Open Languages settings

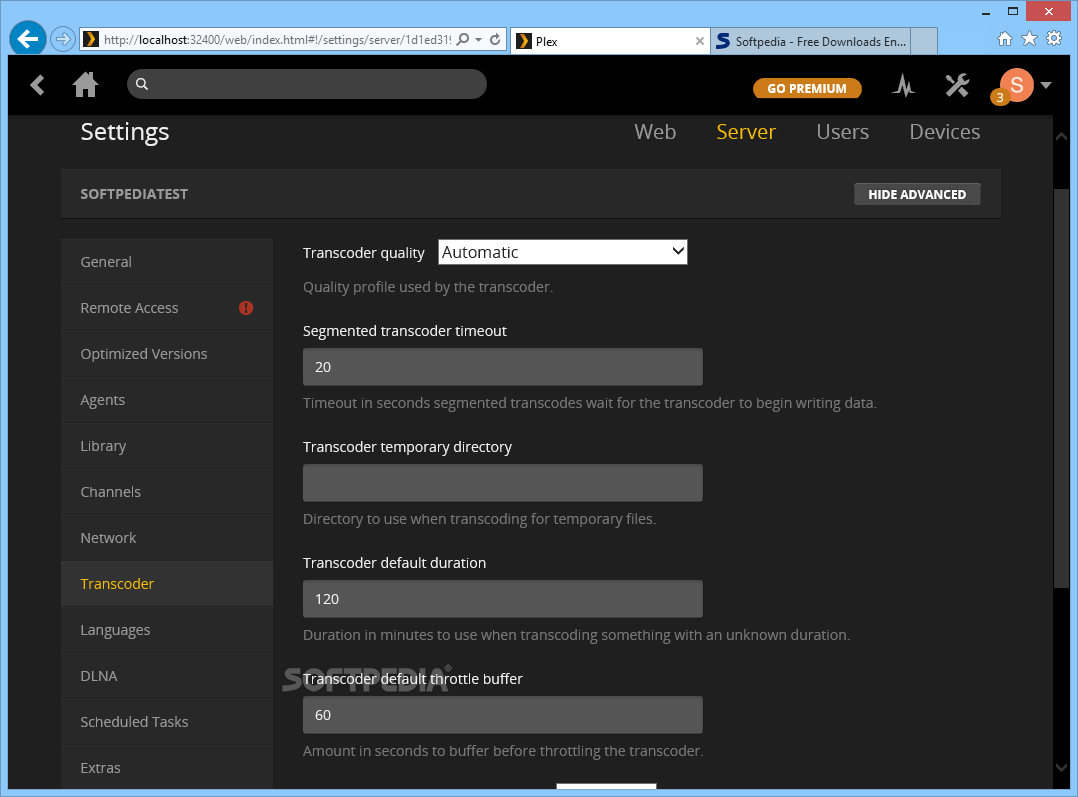coord(167,630)
